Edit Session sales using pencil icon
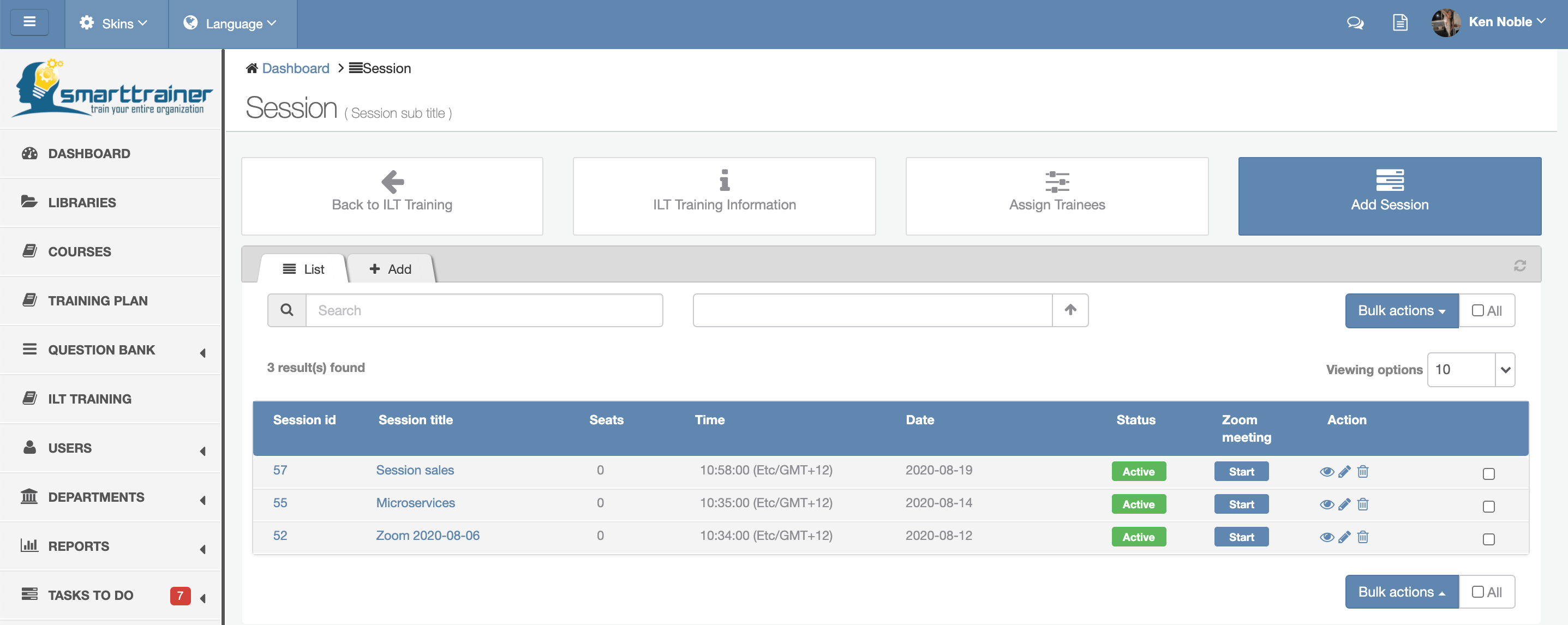The image size is (1568, 625). (x=1345, y=472)
